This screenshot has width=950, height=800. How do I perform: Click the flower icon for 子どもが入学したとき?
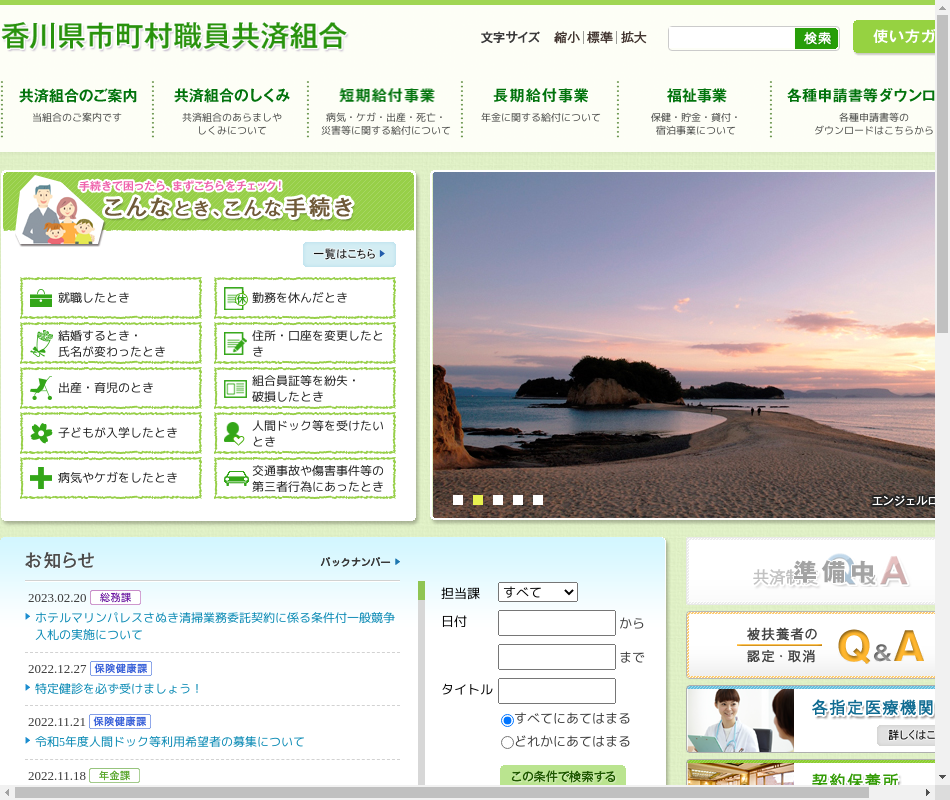41,433
